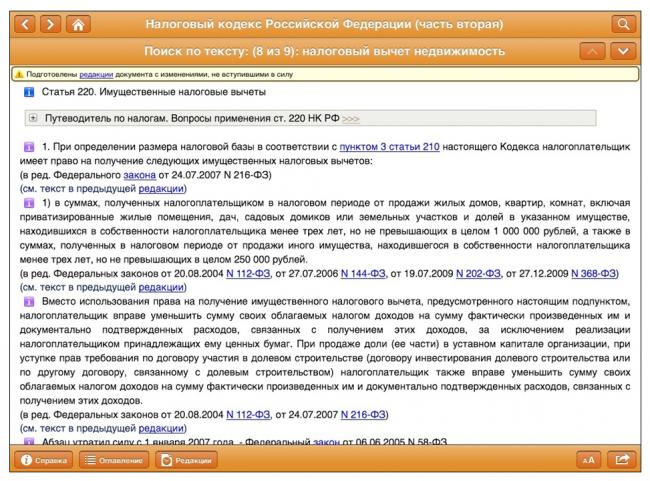Change font size with the aA button
The width and height of the screenshot is (650, 481).
589,460
